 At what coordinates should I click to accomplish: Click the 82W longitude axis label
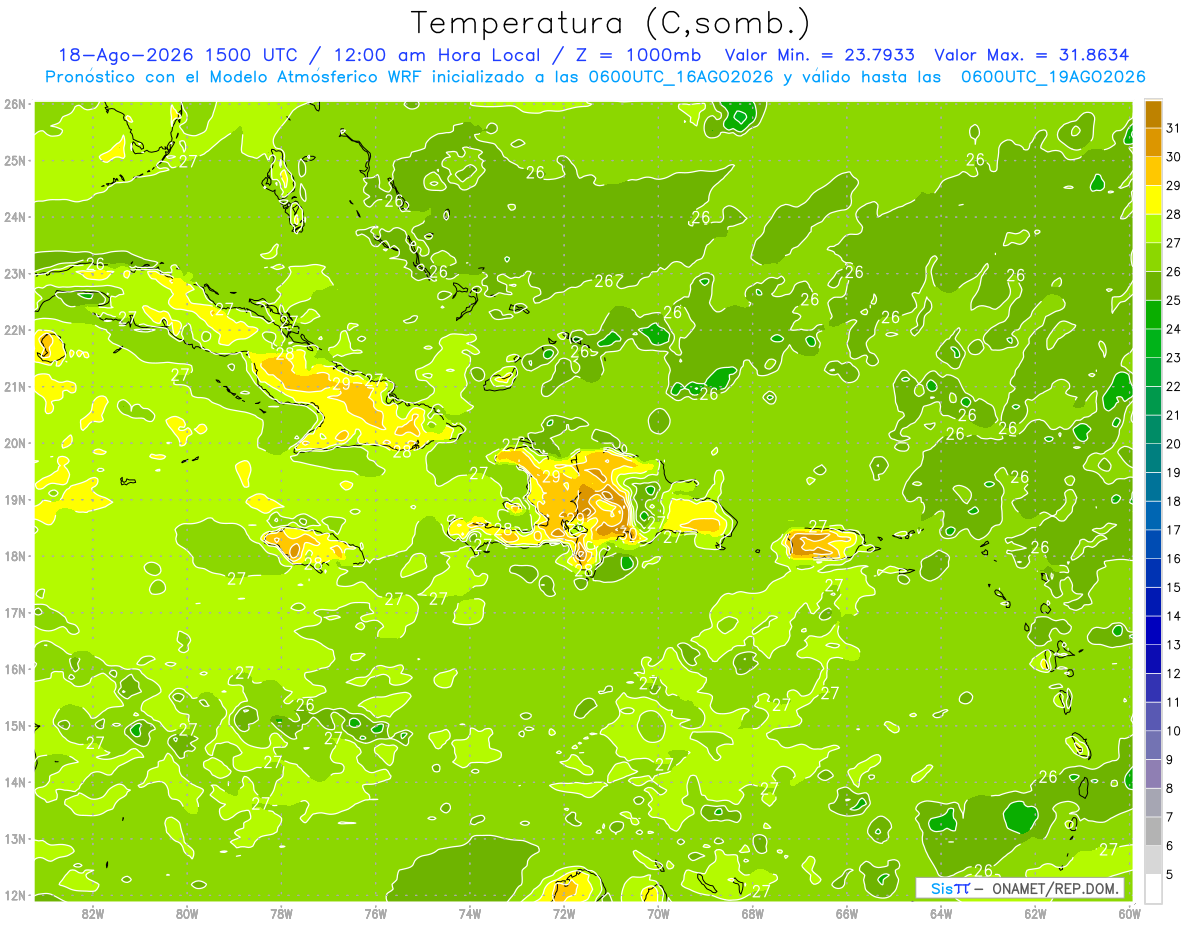[93, 913]
